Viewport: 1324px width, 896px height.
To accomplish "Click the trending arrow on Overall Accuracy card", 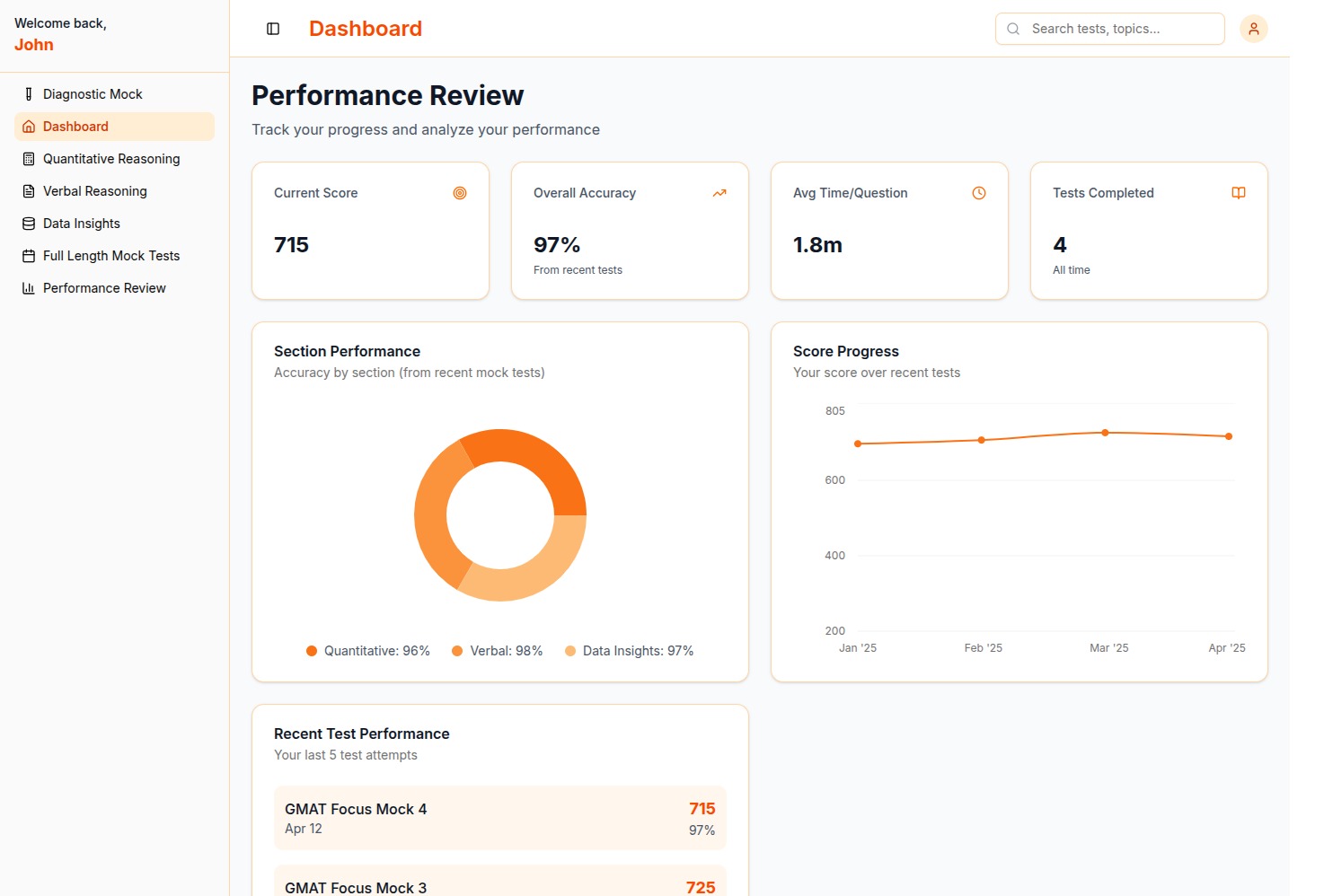I will point(719,192).
